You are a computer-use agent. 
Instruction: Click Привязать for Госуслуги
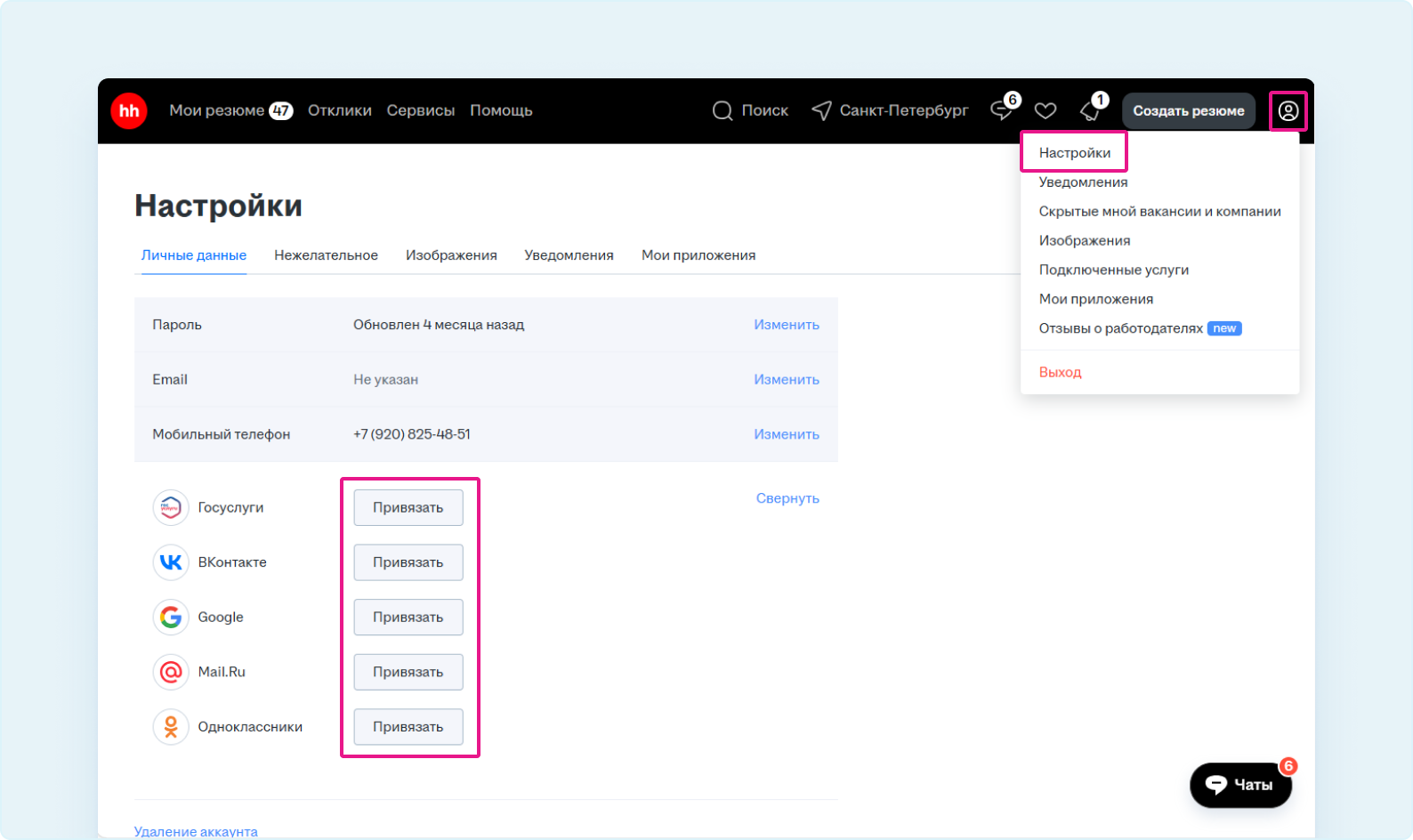(408, 507)
